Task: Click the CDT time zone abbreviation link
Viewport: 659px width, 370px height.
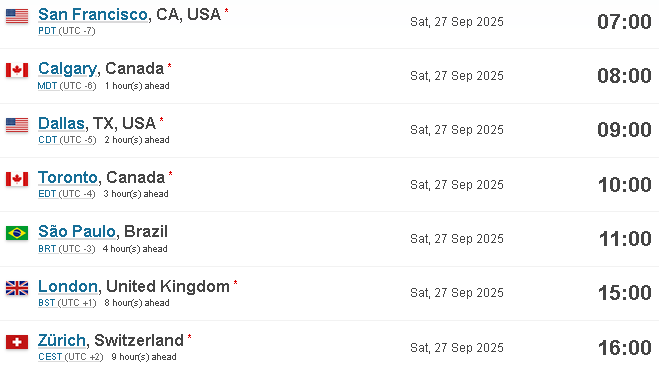Action: (x=47, y=140)
